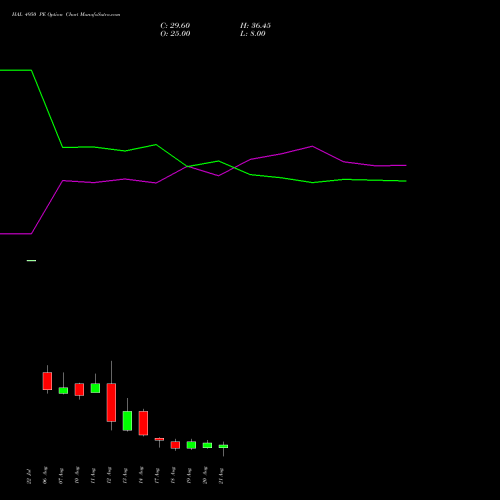500x500 pixels.
Task: Click the green candlestick for 13 Aug
Action: pyautogui.click(x=127, y=421)
